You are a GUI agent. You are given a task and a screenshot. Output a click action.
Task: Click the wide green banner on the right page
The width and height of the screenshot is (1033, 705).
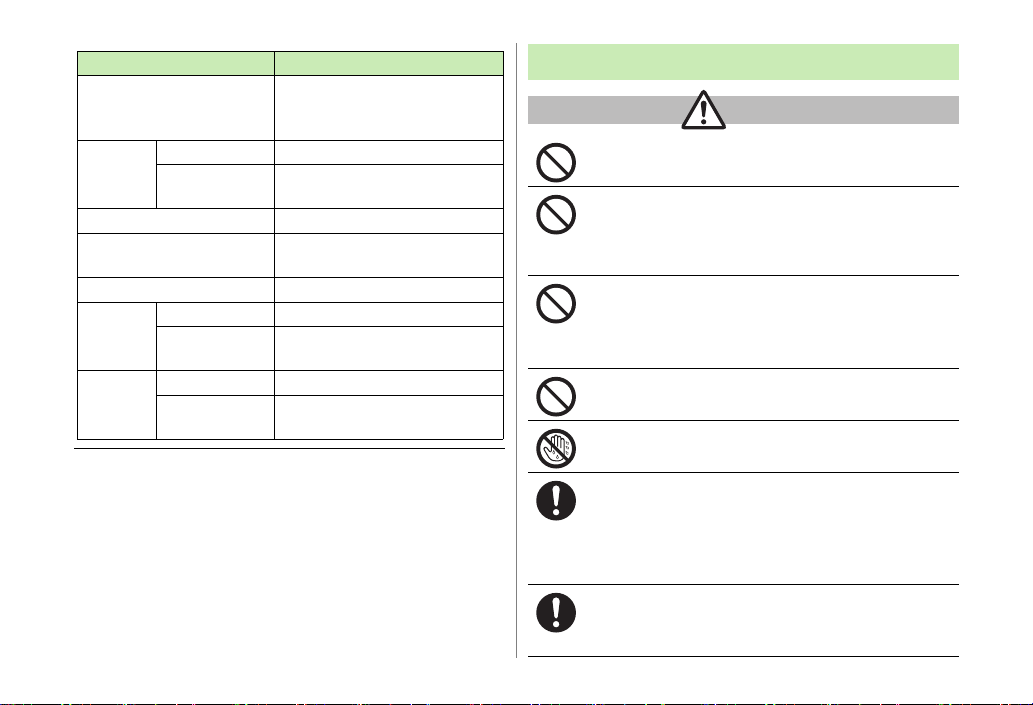pos(743,62)
